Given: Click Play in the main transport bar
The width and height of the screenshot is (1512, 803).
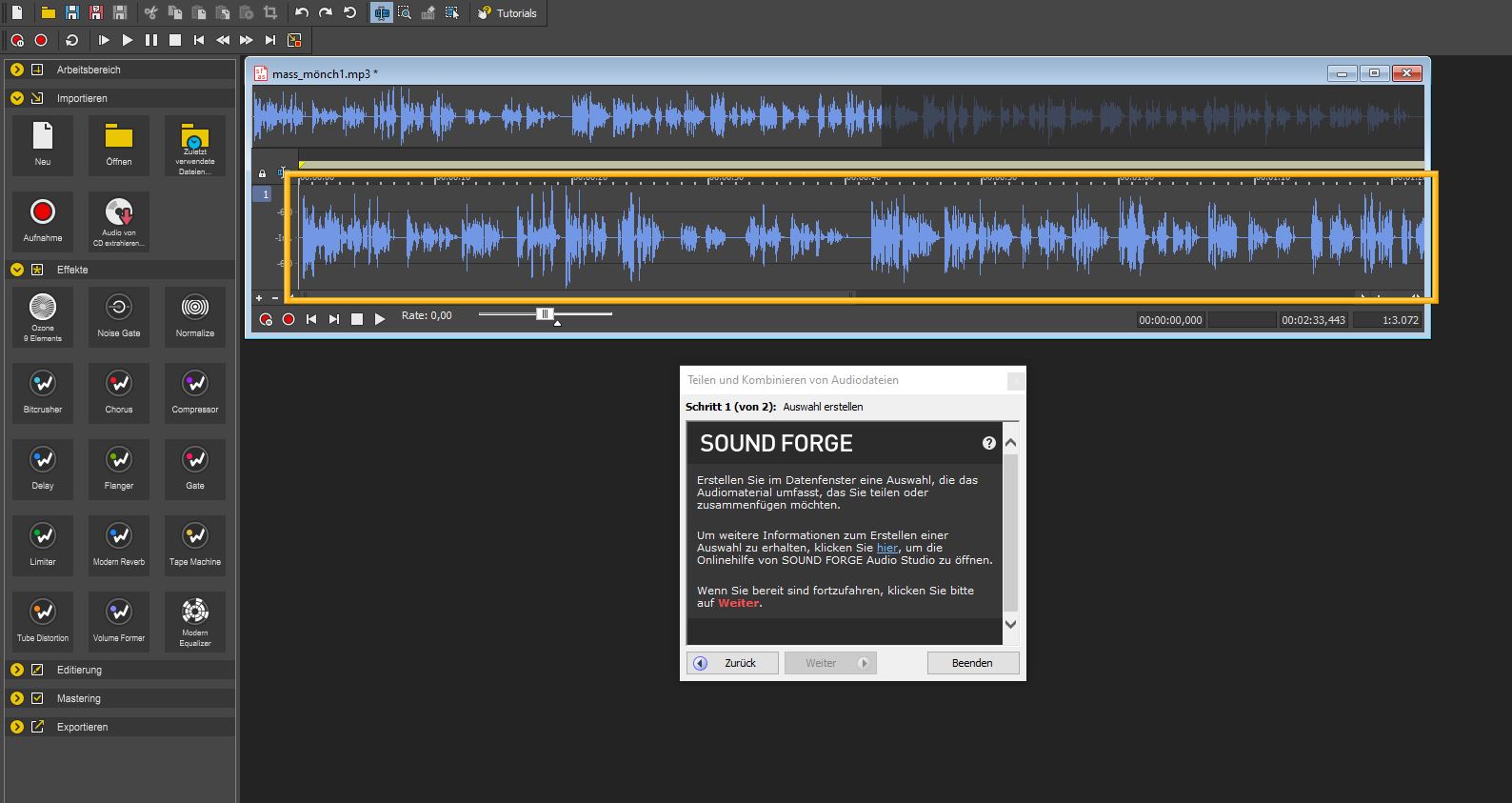Looking at the screenshot, I should coord(128,40).
